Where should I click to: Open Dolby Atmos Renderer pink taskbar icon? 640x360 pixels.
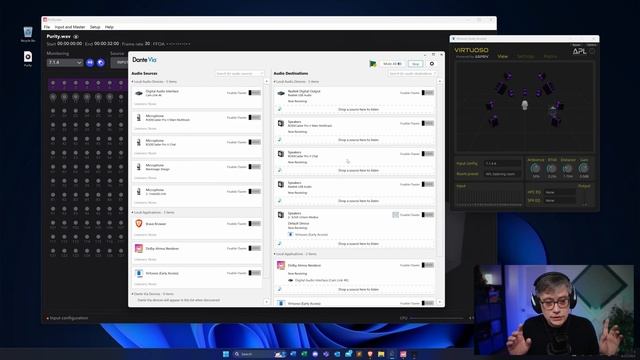click(x=403, y=354)
